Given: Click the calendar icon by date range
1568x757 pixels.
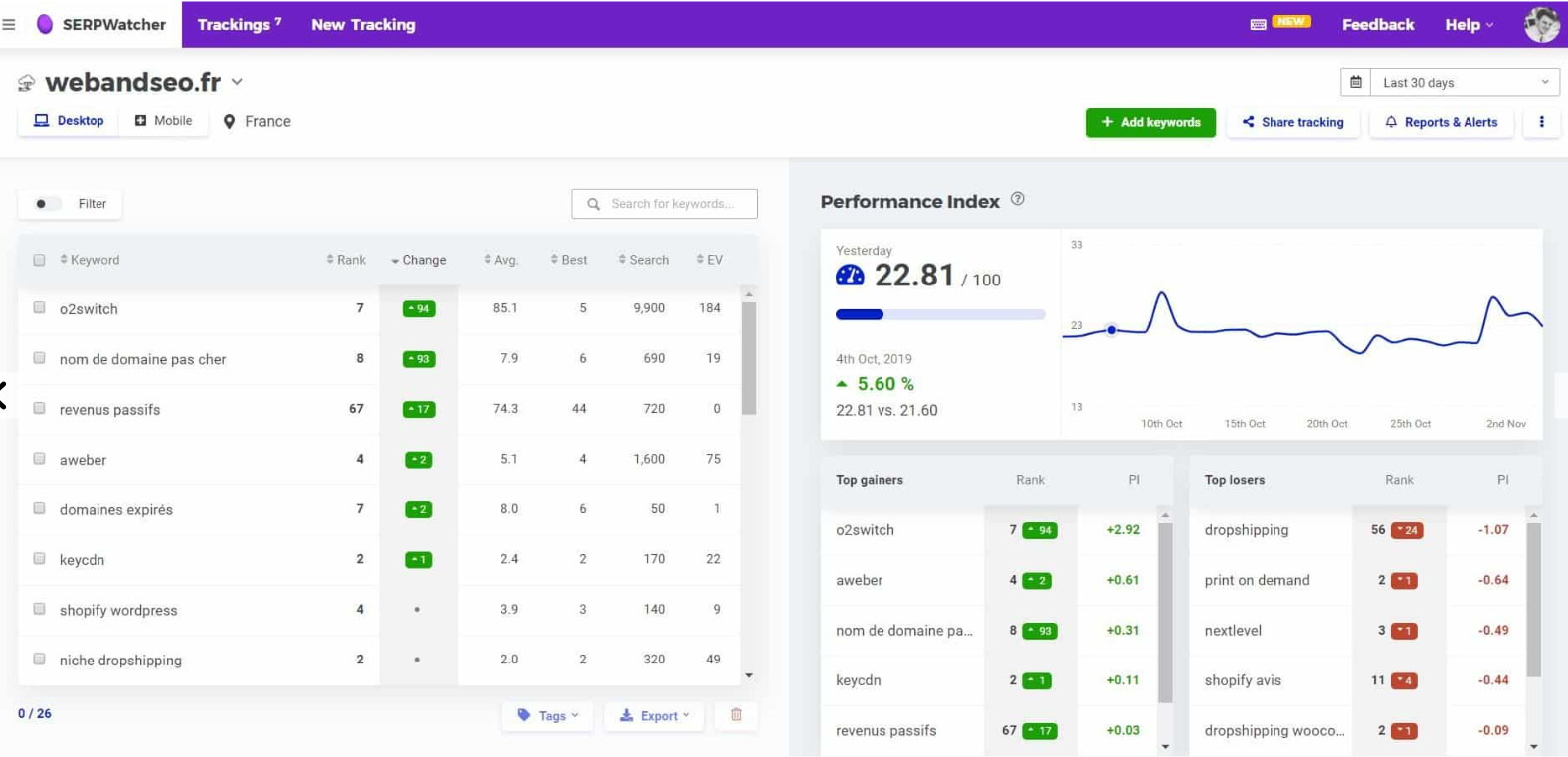Looking at the screenshot, I should click(x=1355, y=82).
